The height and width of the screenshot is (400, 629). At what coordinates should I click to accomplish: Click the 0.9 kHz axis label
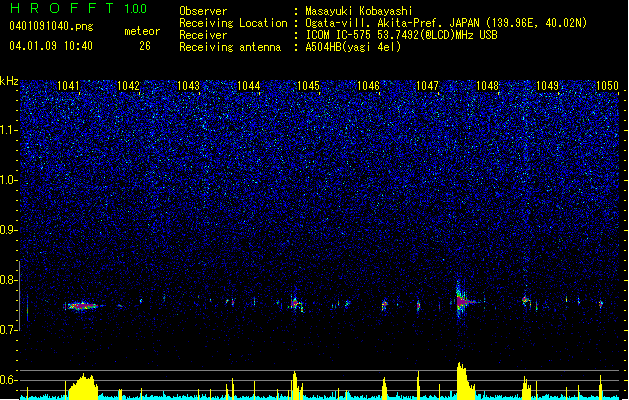pos(9,230)
